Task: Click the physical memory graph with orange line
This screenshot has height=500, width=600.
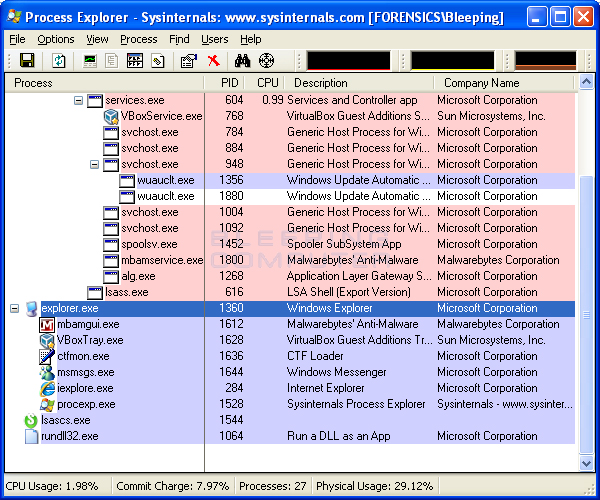Action: (x=545, y=60)
